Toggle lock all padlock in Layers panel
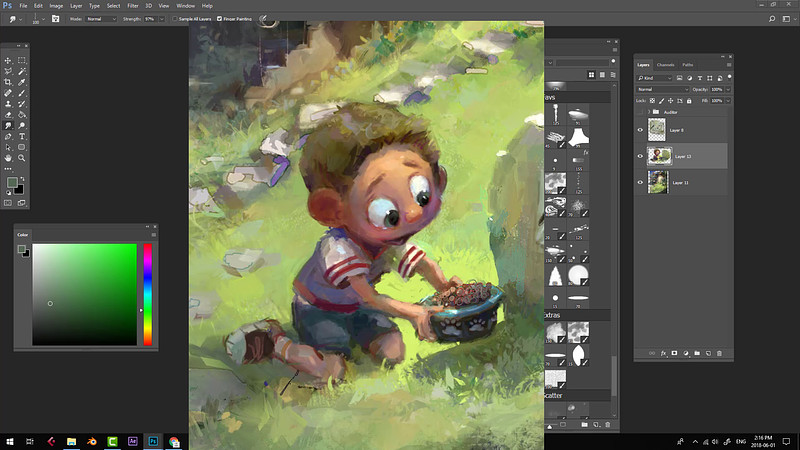Image resolution: width=800 pixels, height=450 pixels. coord(689,101)
